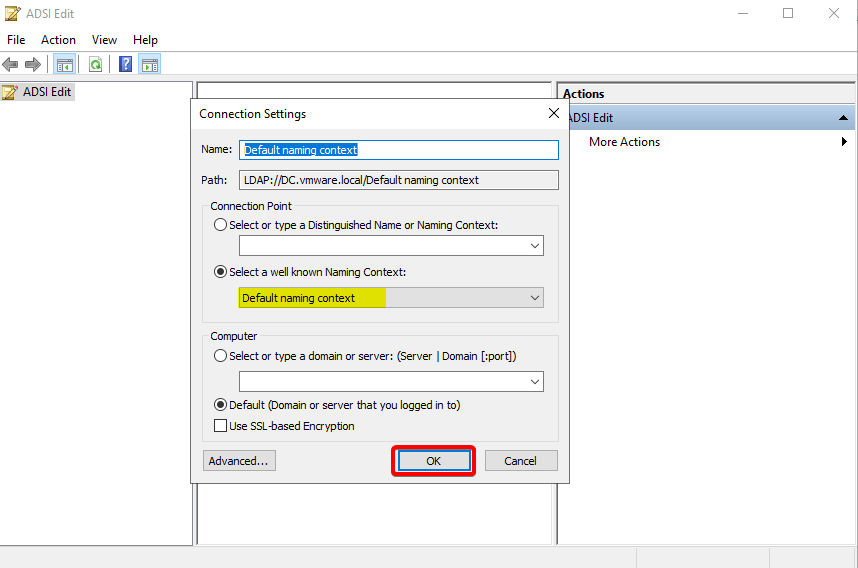Click the Back arrow toolbar icon
Image resolution: width=858 pixels, height=568 pixels.
[x=11, y=65]
